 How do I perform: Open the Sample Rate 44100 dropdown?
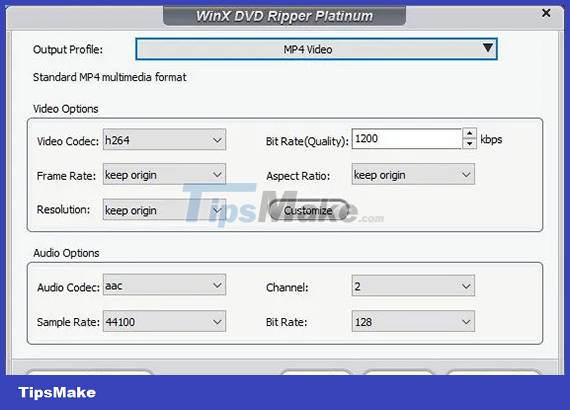click(164, 321)
